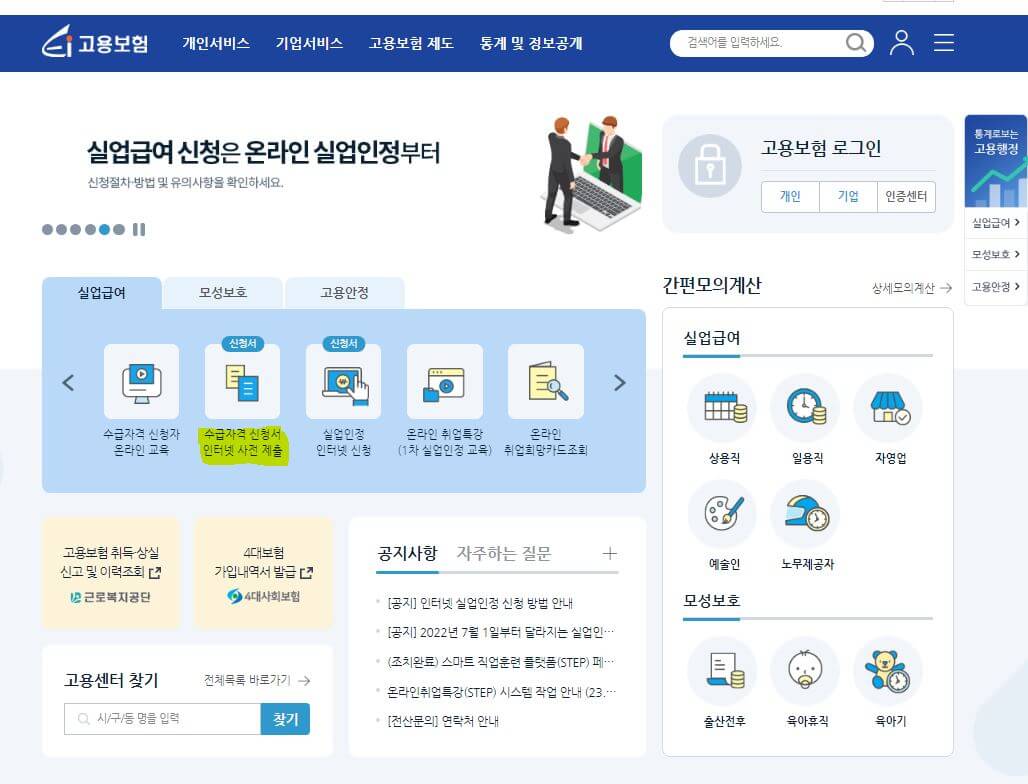Open 고용안정 in the side quick menu
The width and height of the screenshot is (1028, 784).
coord(995,286)
